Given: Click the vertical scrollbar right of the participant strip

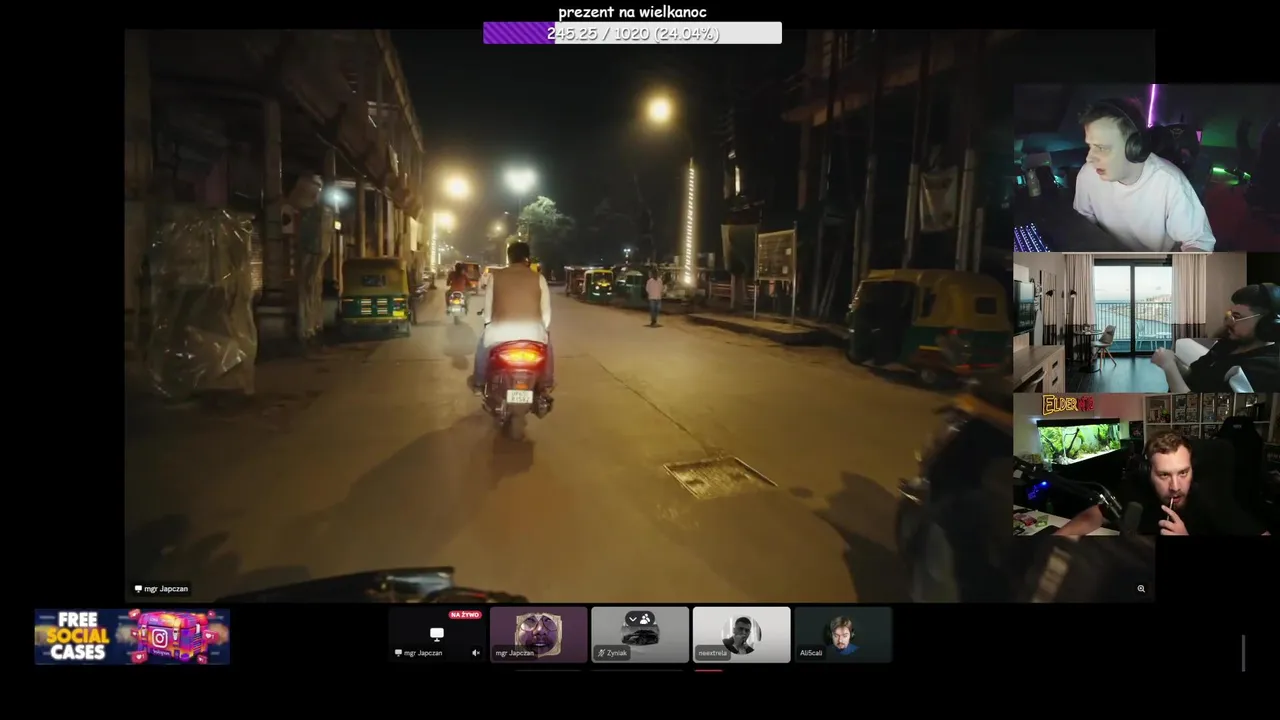Looking at the screenshot, I should tap(1243, 653).
